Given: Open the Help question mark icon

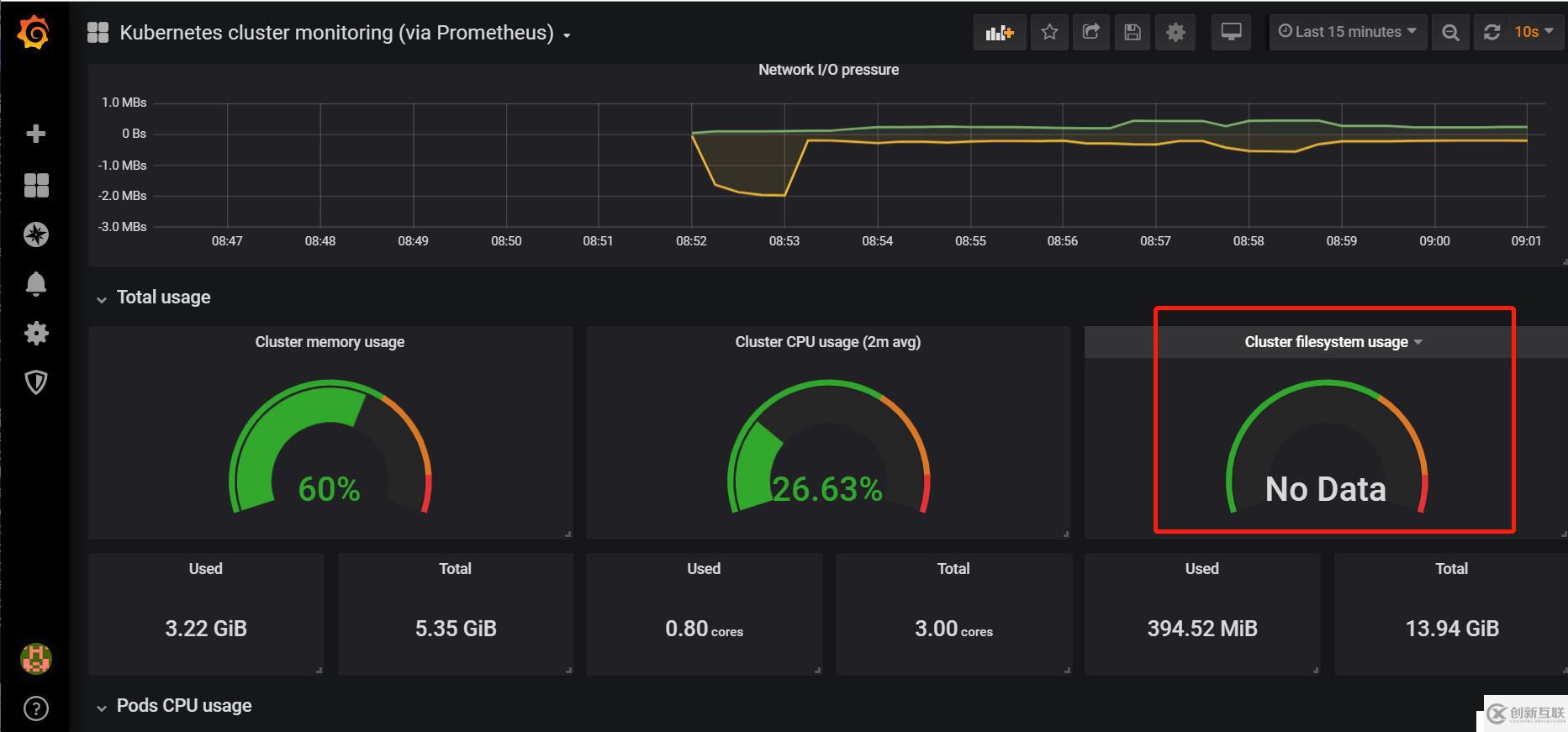Looking at the screenshot, I should point(36,708).
